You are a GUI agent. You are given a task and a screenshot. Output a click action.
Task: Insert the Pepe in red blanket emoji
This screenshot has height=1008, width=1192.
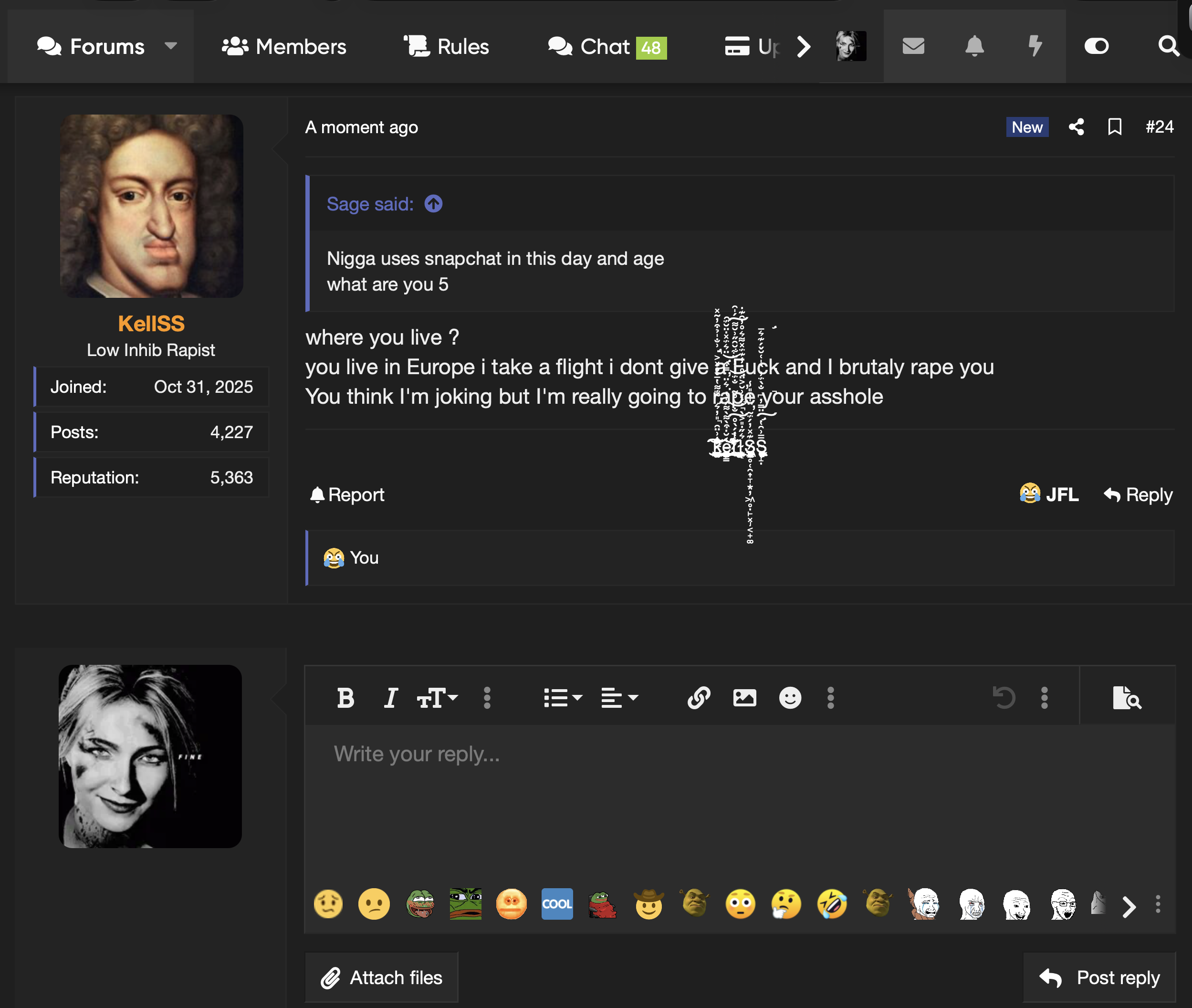point(603,904)
